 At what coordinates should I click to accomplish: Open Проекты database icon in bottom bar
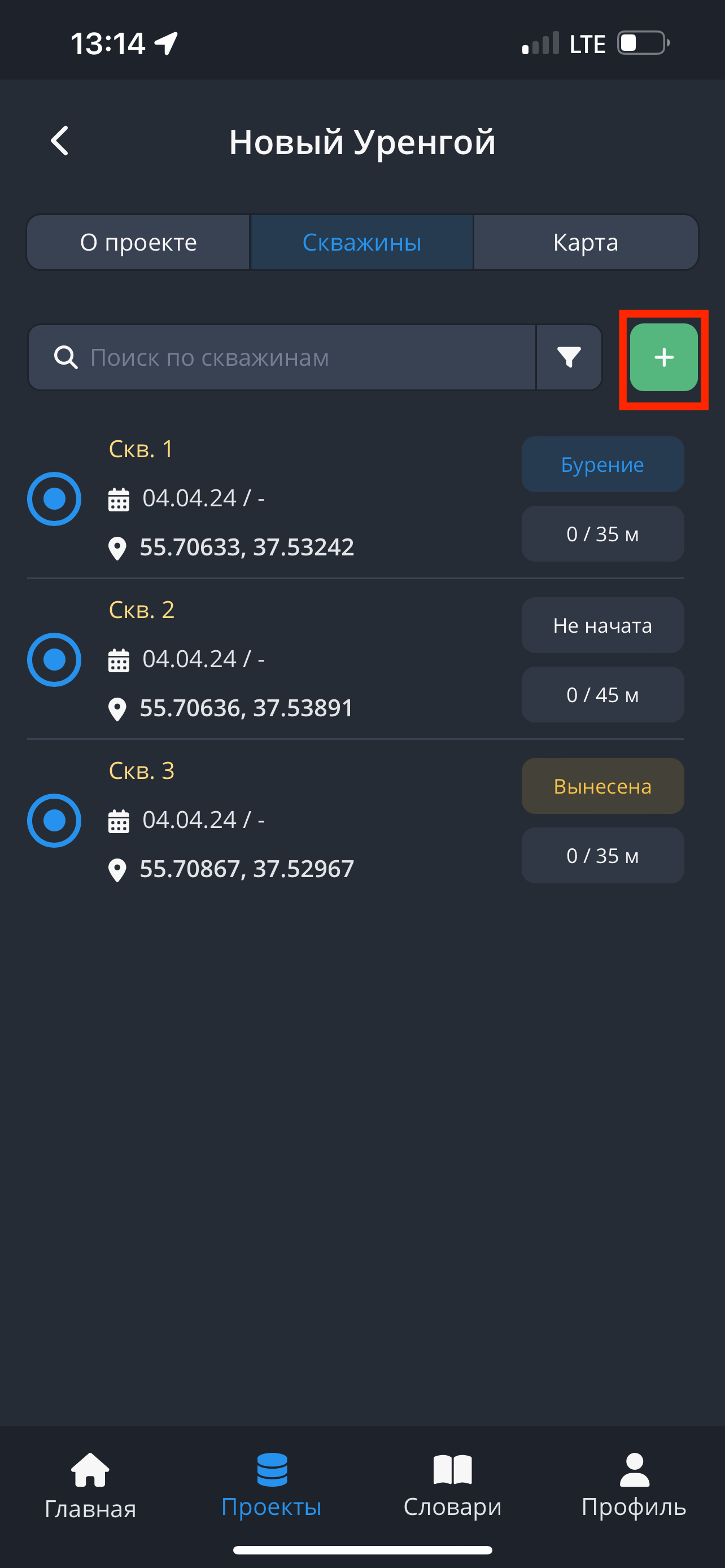point(272,1469)
